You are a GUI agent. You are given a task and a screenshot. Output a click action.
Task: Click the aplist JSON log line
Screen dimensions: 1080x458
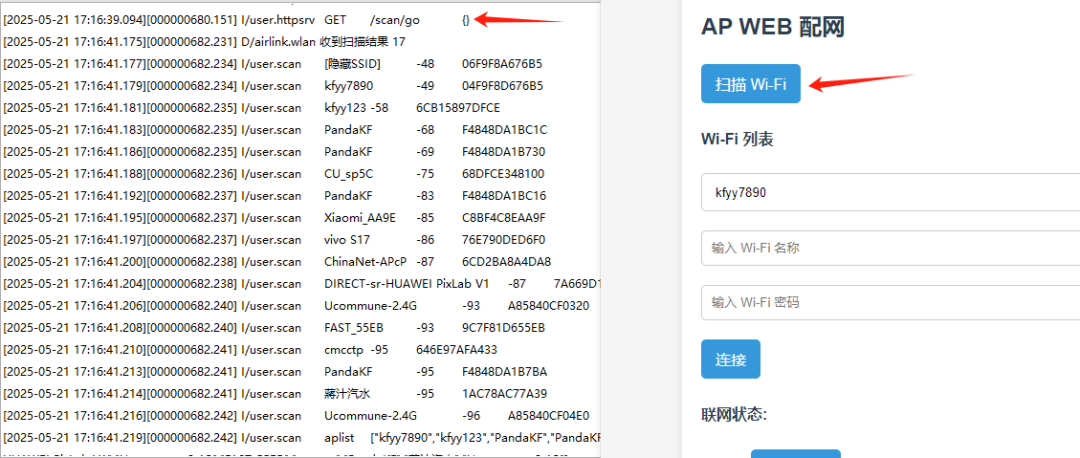pyautogui.click(x=302, y=437)
